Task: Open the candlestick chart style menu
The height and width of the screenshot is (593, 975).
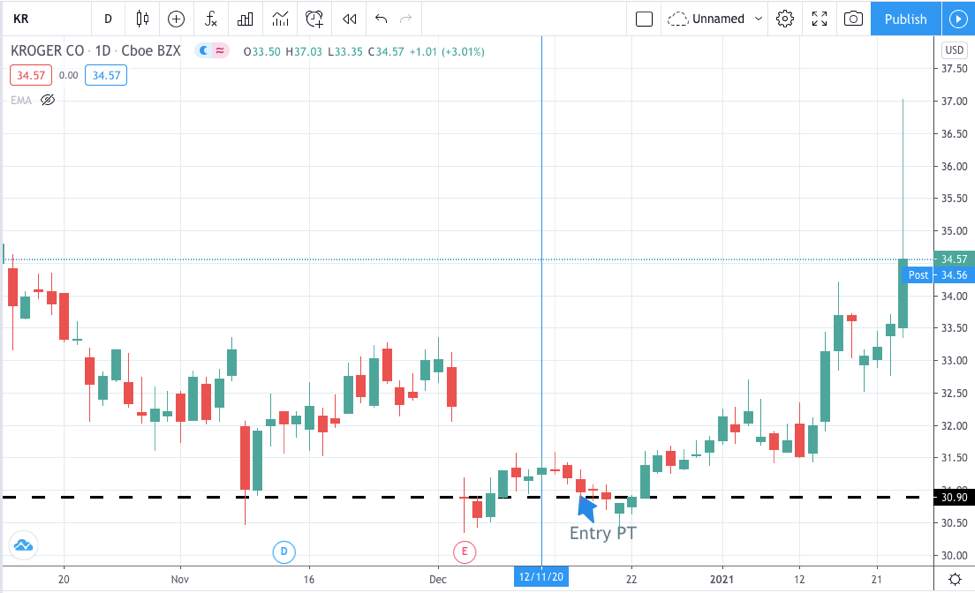Action: point(142,19)
